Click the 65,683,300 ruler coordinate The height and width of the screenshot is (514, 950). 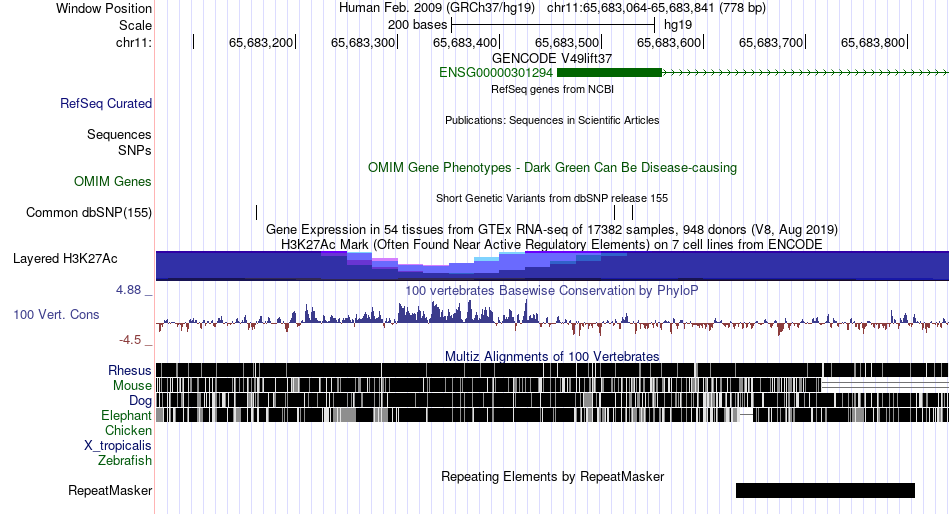pyautogui.click(x=362, y=42)
